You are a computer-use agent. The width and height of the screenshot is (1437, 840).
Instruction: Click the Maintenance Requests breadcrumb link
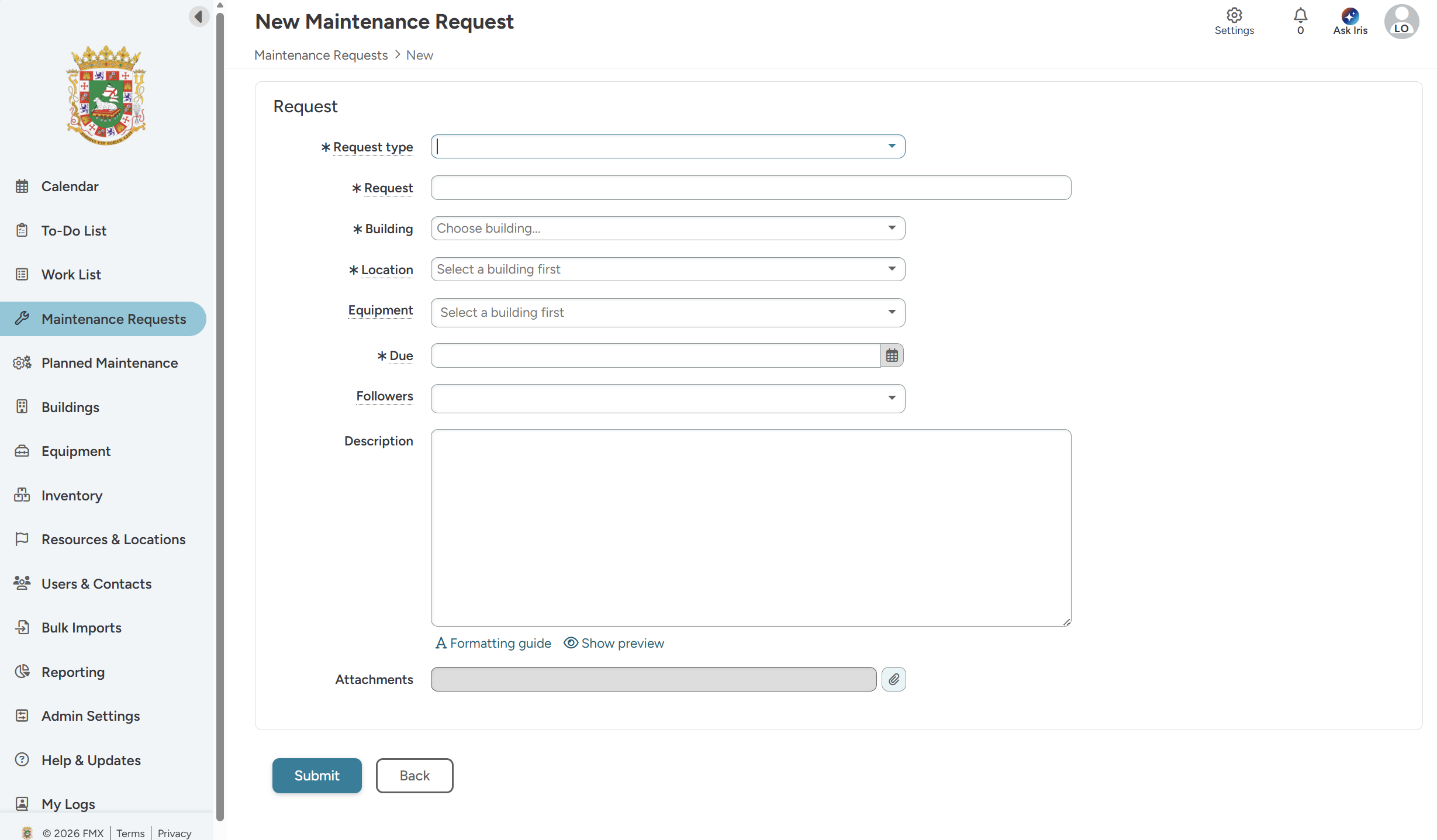pyautogui.click(x=321, y=55)
